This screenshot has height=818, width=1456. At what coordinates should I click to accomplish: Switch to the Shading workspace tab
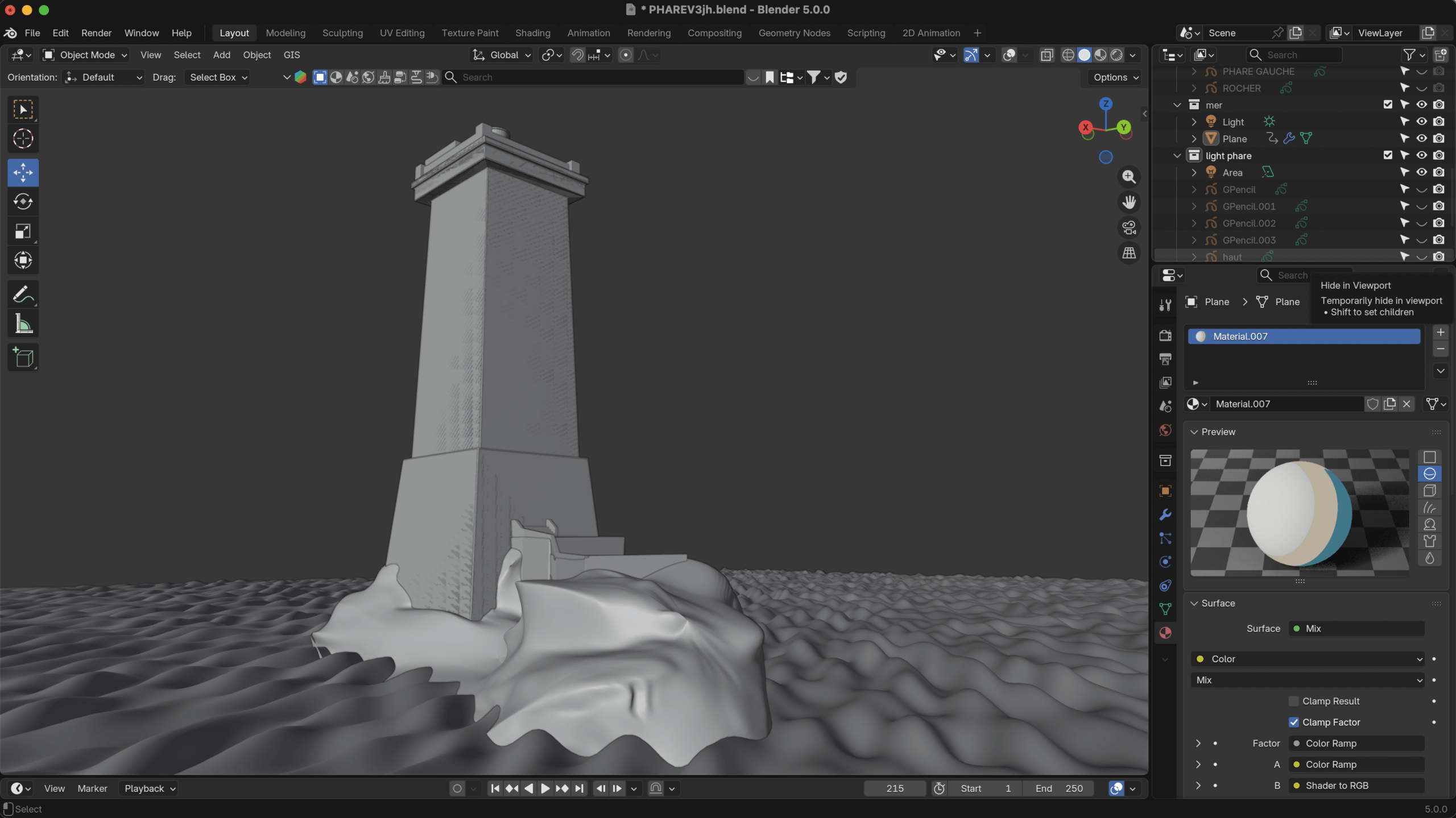[532, 33]
